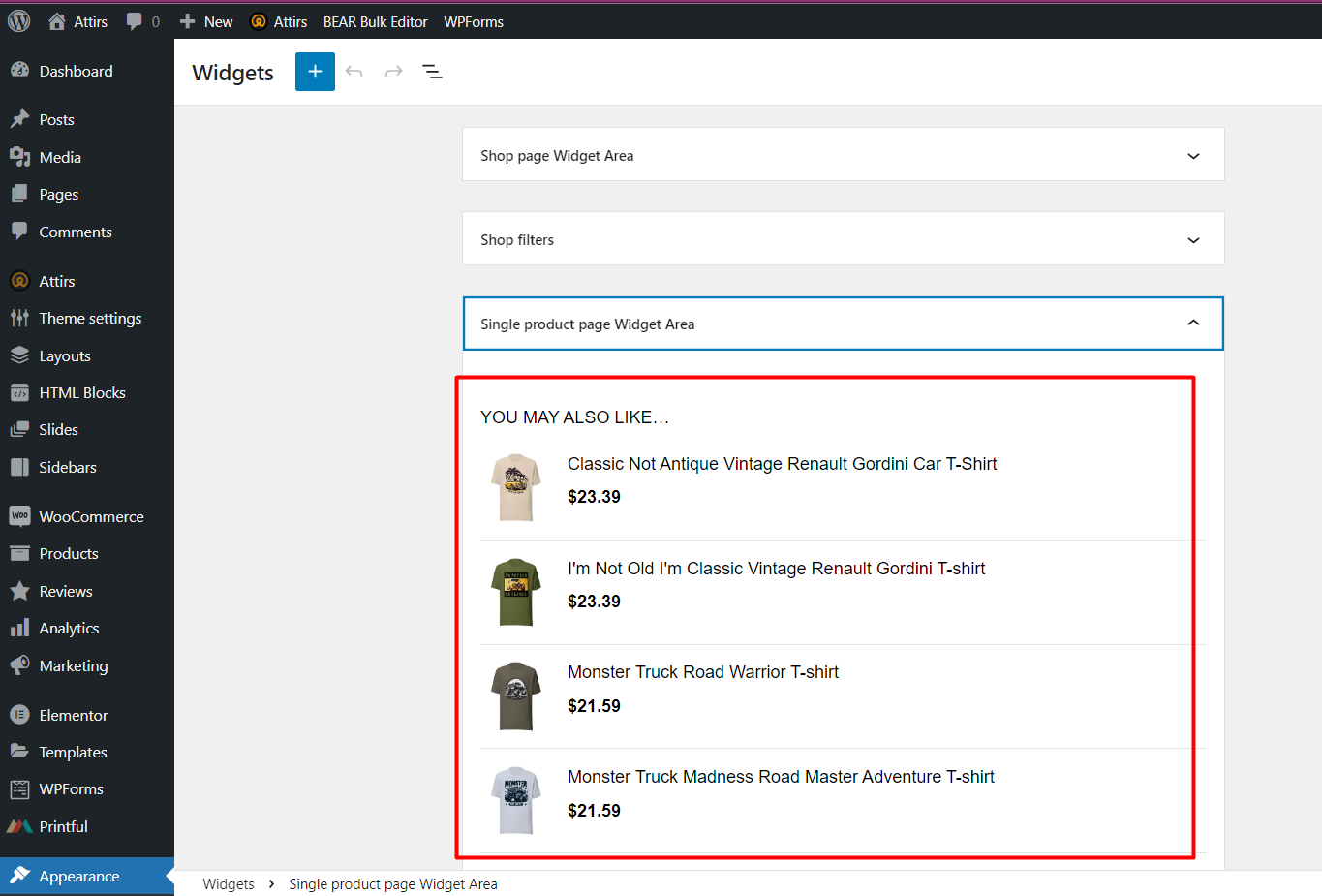
Task: Open BEAR Bulk Editor menu
Action: click(375, 21)
